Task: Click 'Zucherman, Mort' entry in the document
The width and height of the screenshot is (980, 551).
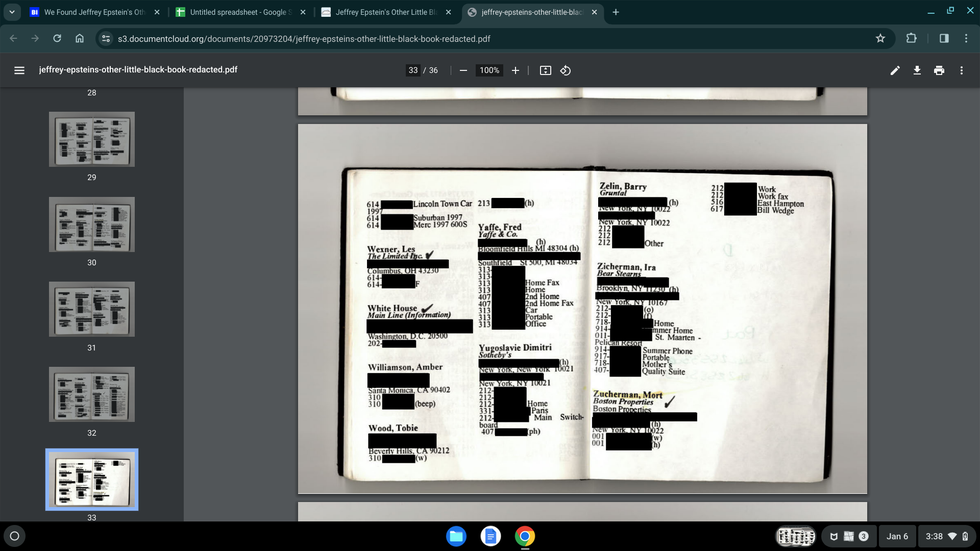Action: point(628,395)
